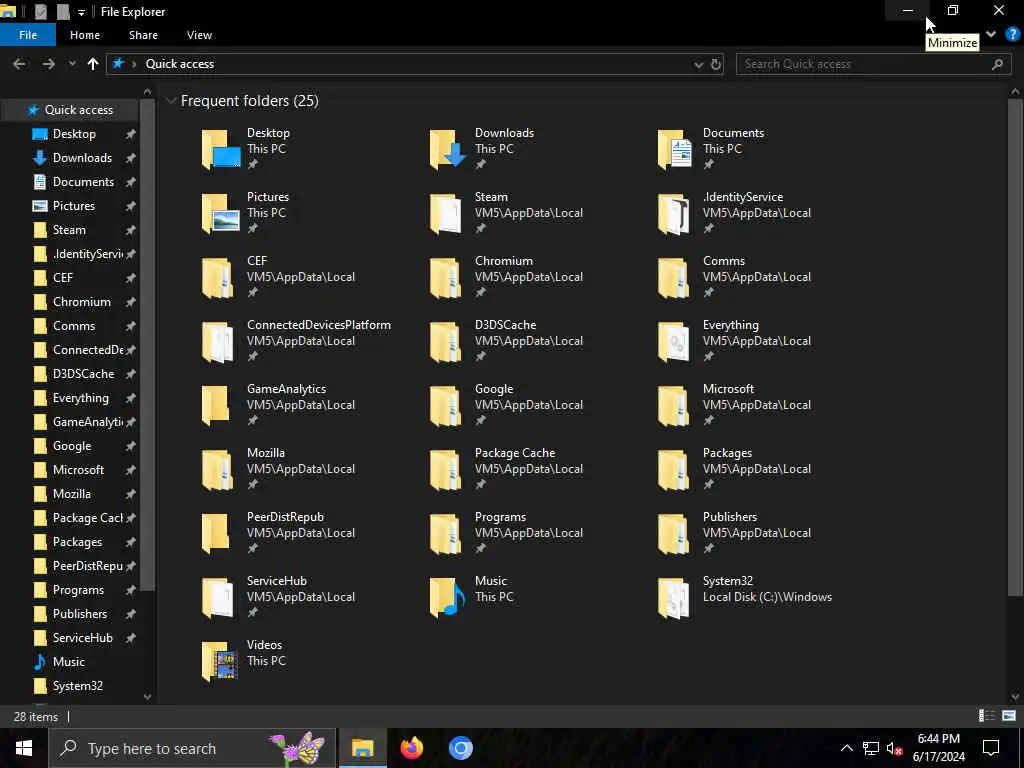The height and width of the screenshot is (768, 1024).
Task: Click the search magnifier icon
Action: pos(997,64)
